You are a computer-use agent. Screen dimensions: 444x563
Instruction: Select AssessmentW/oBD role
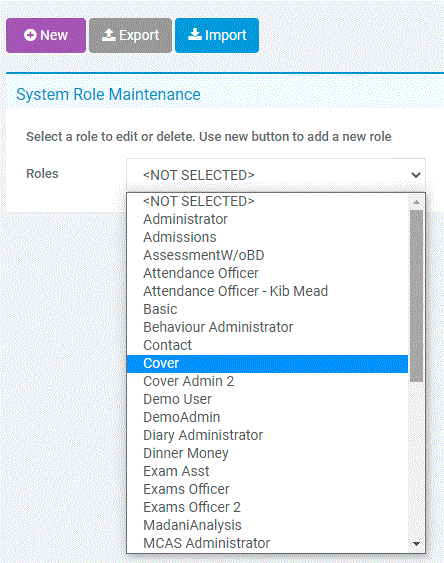pos(267,255)
